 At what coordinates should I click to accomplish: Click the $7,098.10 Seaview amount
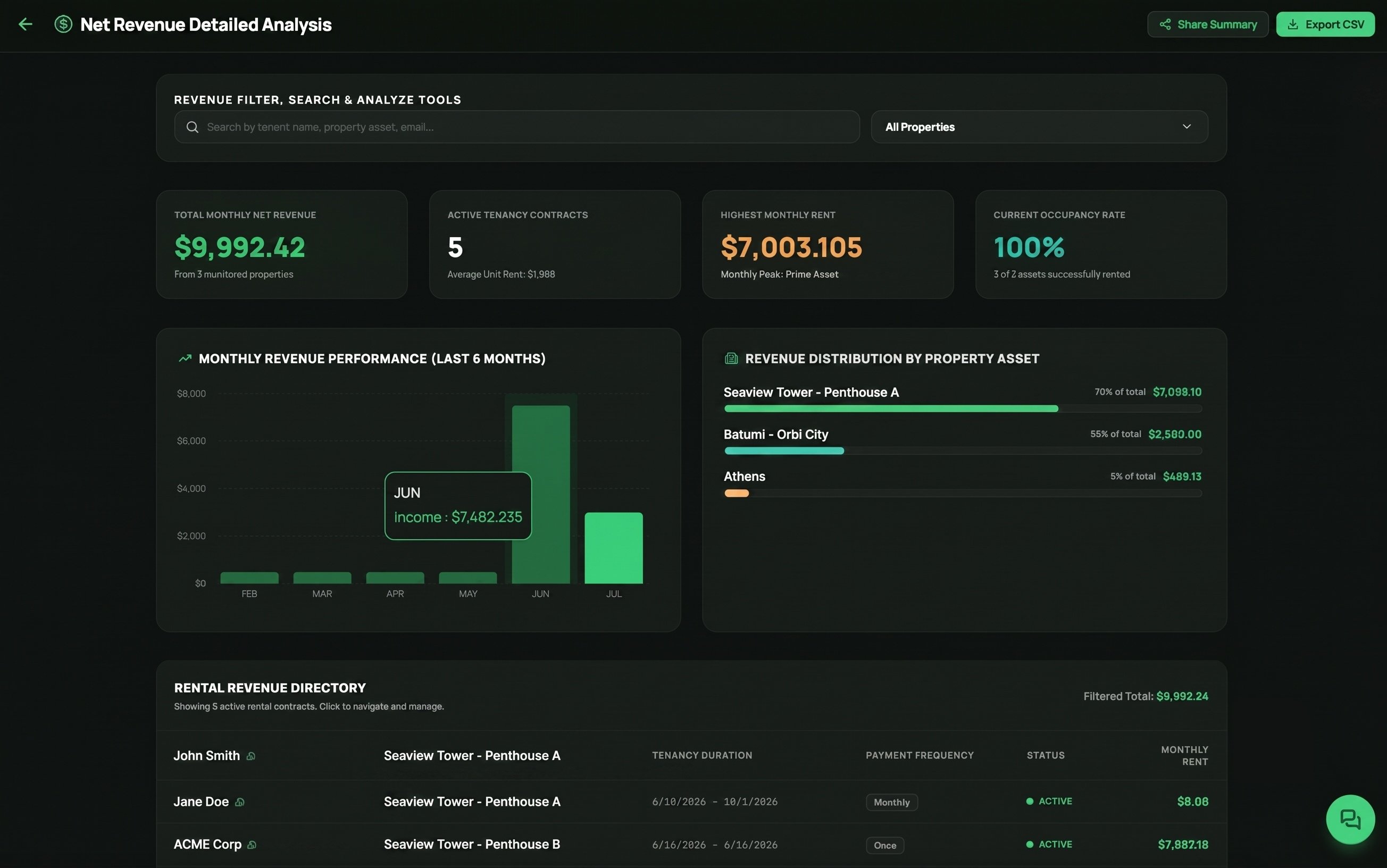1177,392
